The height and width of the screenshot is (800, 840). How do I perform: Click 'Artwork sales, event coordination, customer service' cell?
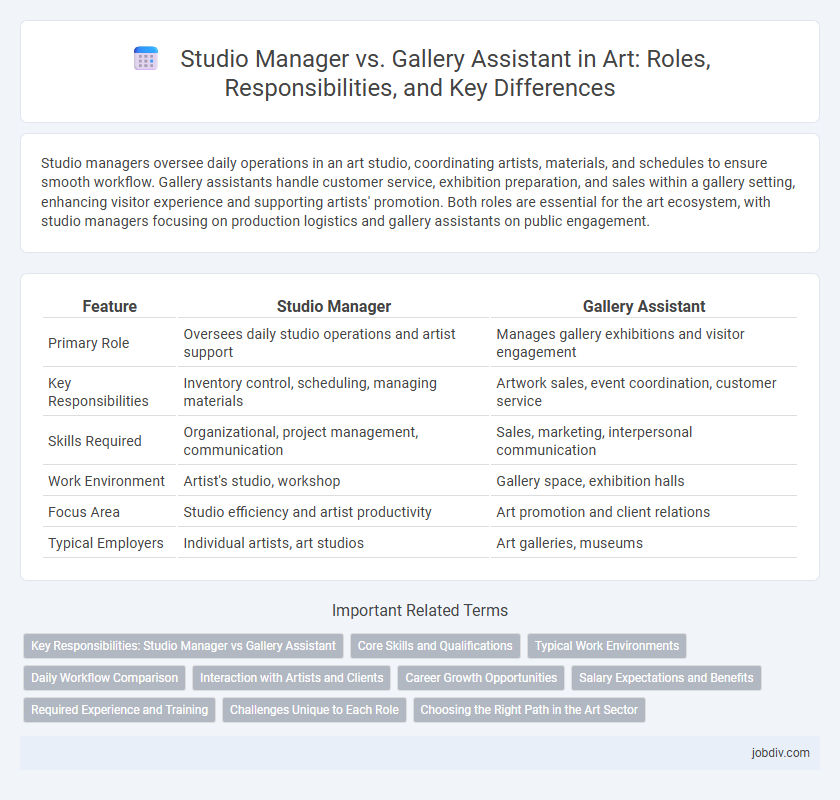point(643,392)
